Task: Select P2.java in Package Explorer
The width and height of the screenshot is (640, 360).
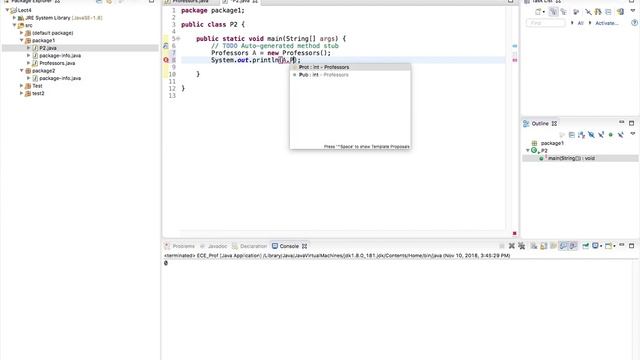Action: [x=48, y=48]
